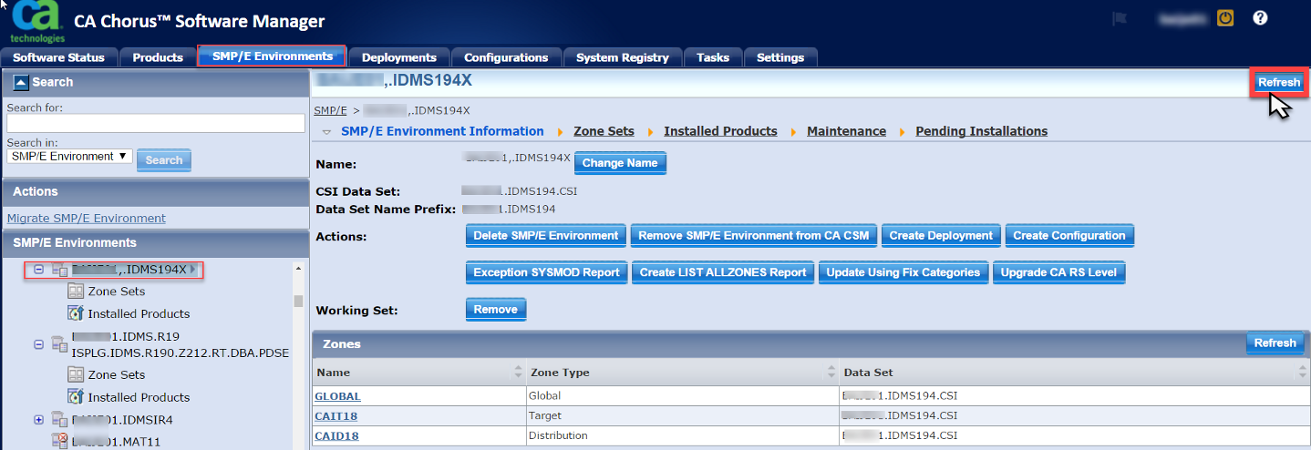Select the SMP/E Environments tab

click(272, 57)
